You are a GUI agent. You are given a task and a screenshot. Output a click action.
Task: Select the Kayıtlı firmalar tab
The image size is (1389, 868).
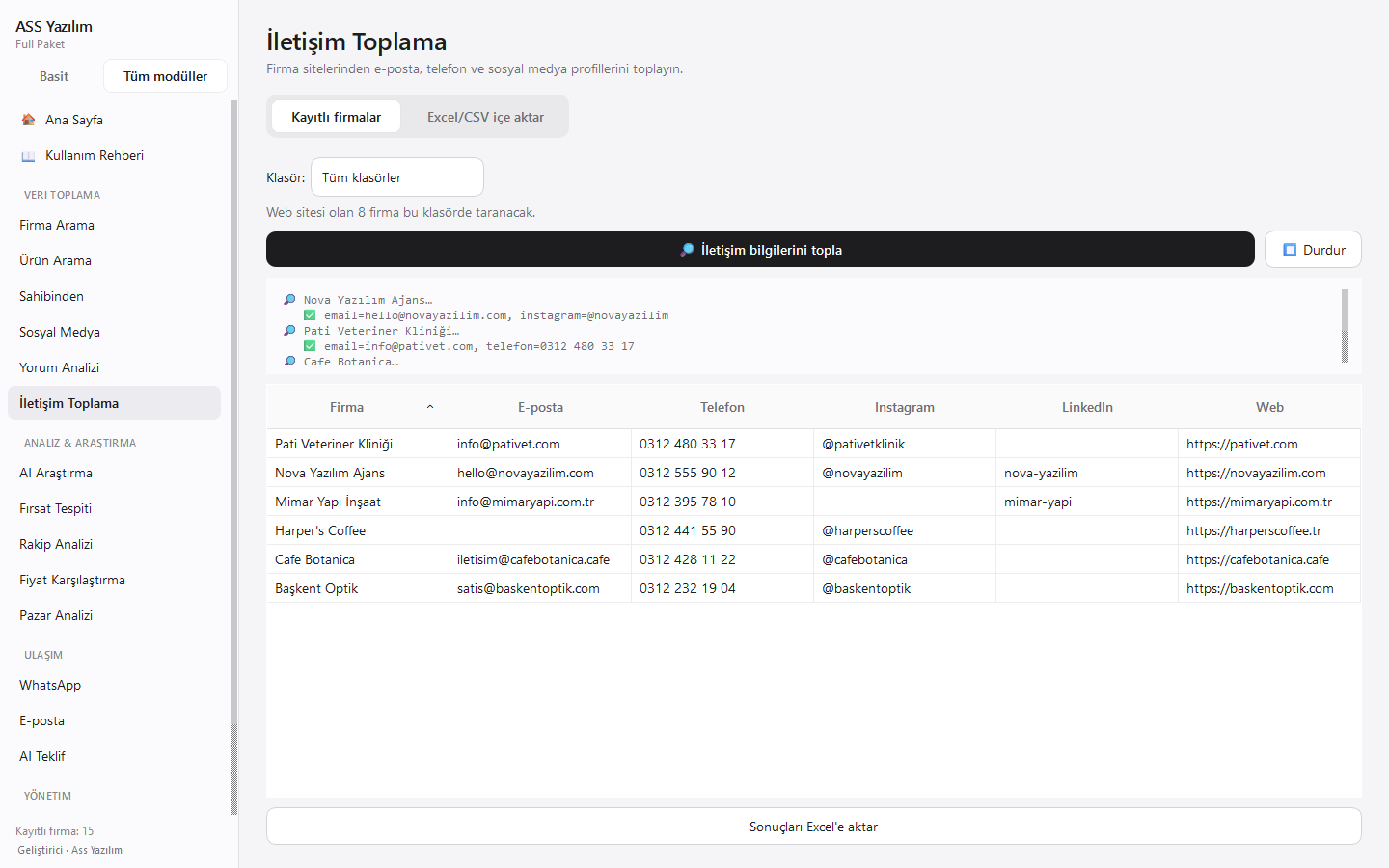336,117
